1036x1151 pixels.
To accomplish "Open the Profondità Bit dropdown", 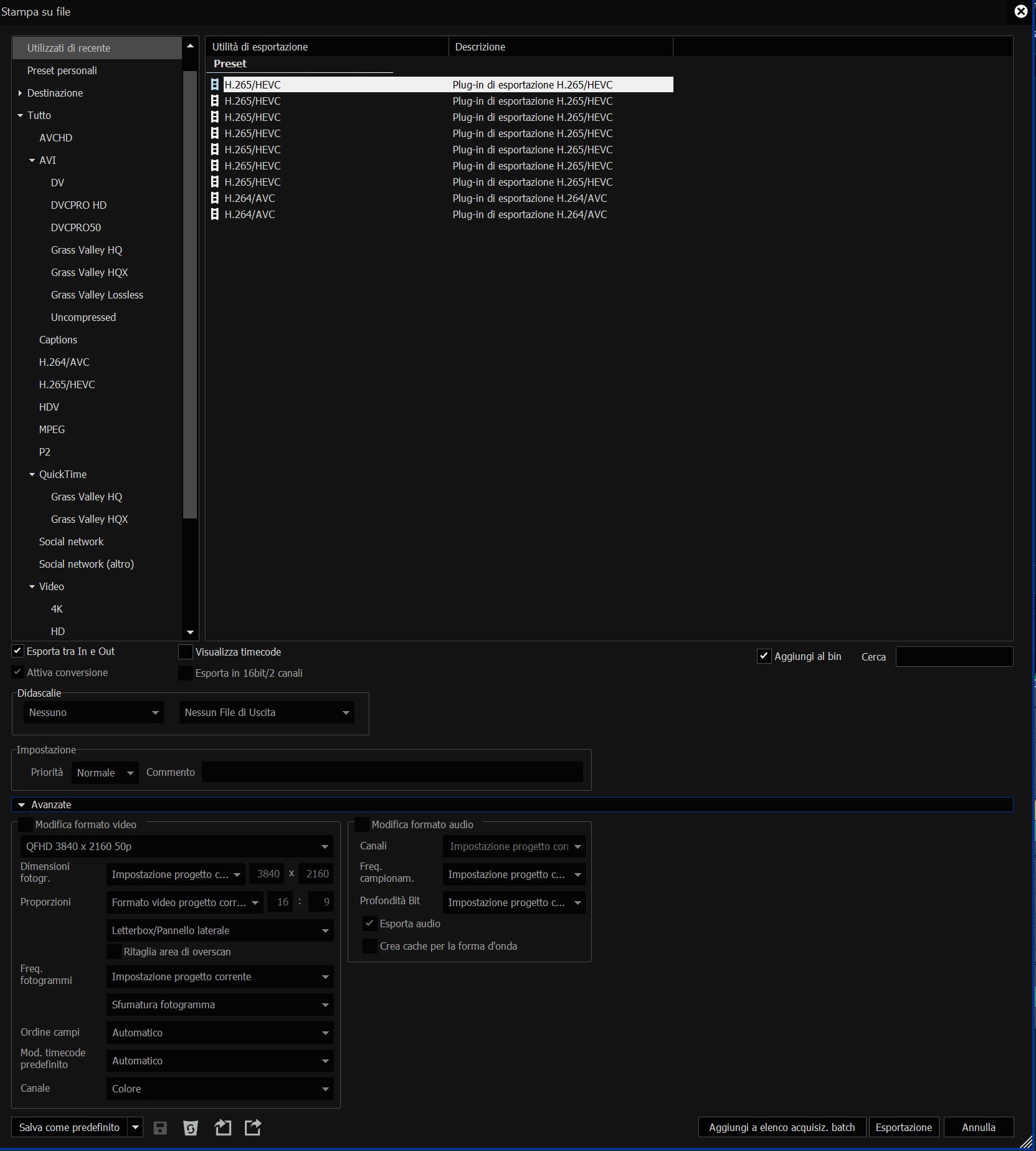I will pyautogui.click(x=514, y=902).
